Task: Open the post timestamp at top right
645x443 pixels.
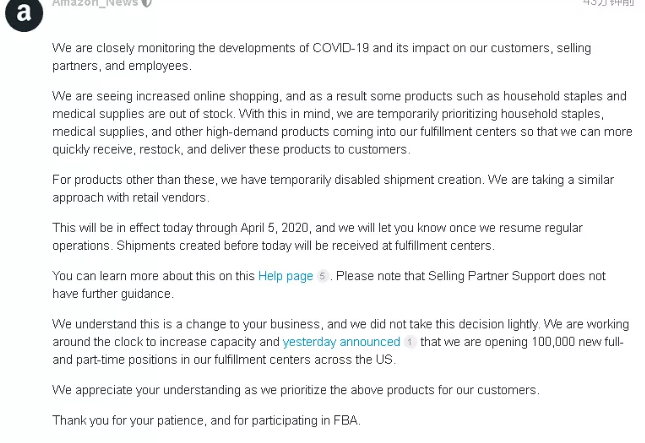Action: [x=608, y=3]
